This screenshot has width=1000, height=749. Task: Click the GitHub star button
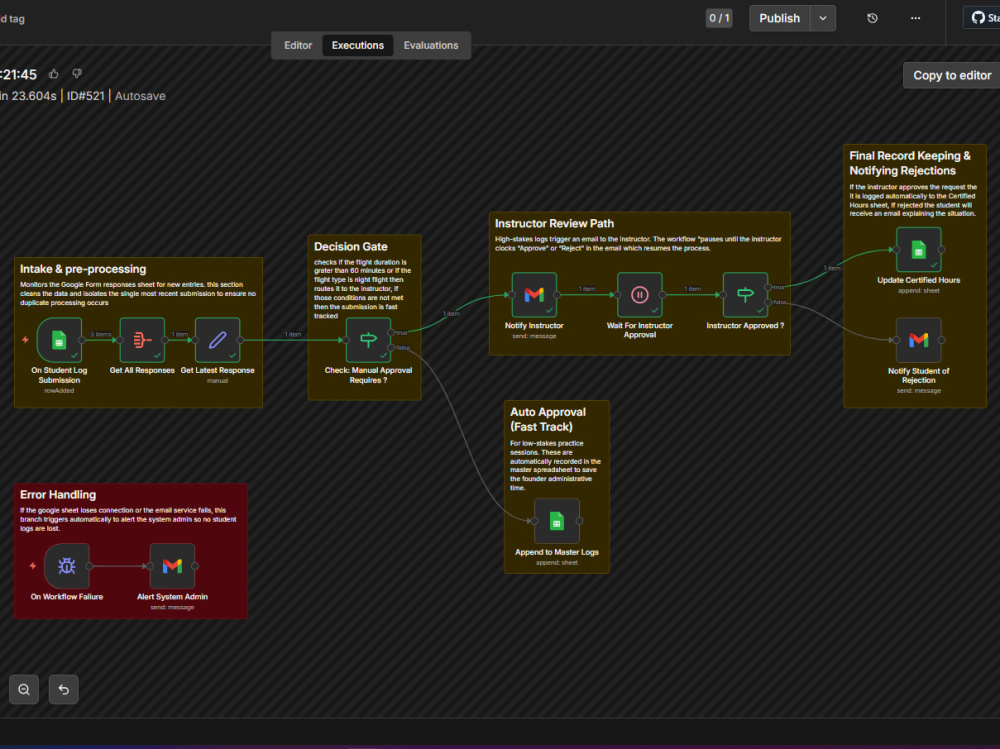tap(982, 18)
